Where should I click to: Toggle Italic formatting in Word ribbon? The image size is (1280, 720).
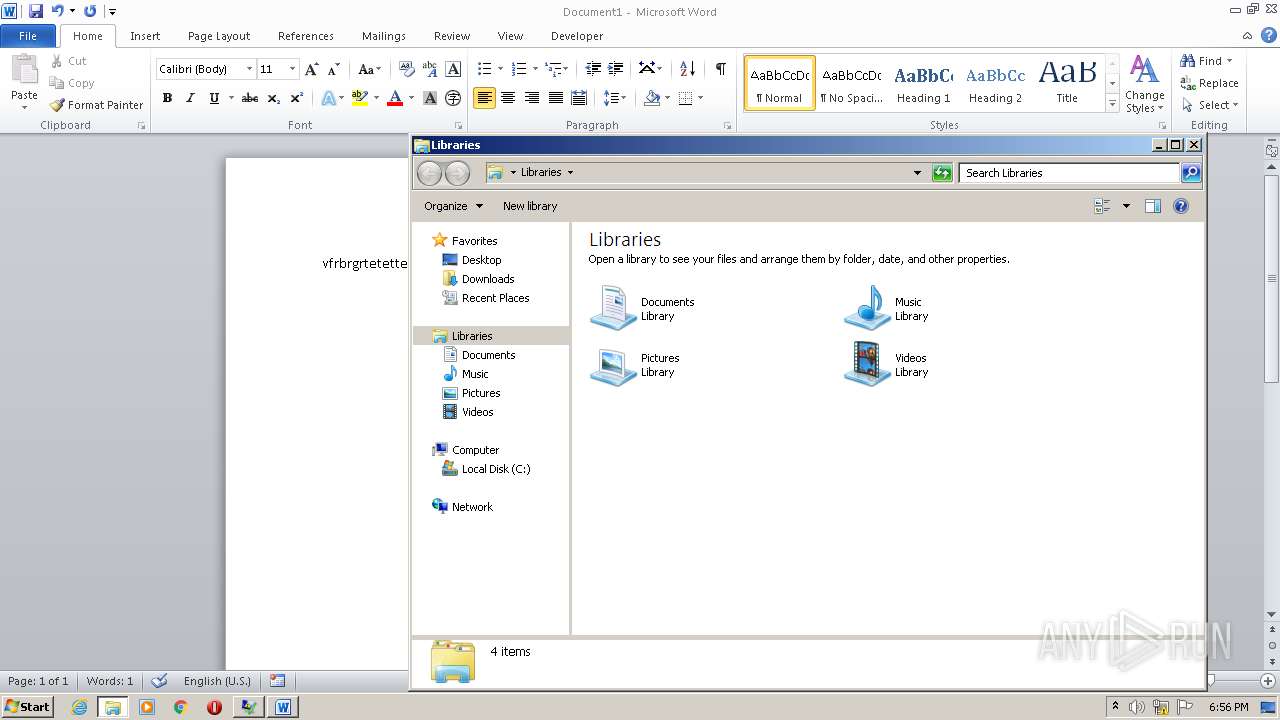coord(190,98)
